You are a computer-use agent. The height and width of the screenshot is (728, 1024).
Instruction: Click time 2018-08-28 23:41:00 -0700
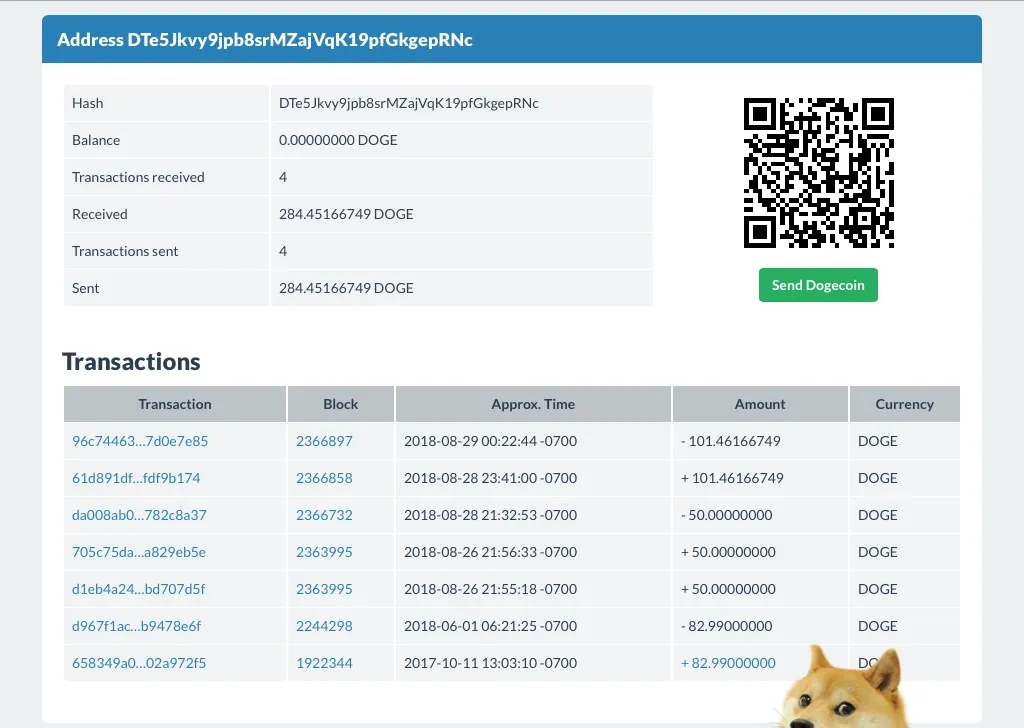pyautogui.click(x=490, y=478)
